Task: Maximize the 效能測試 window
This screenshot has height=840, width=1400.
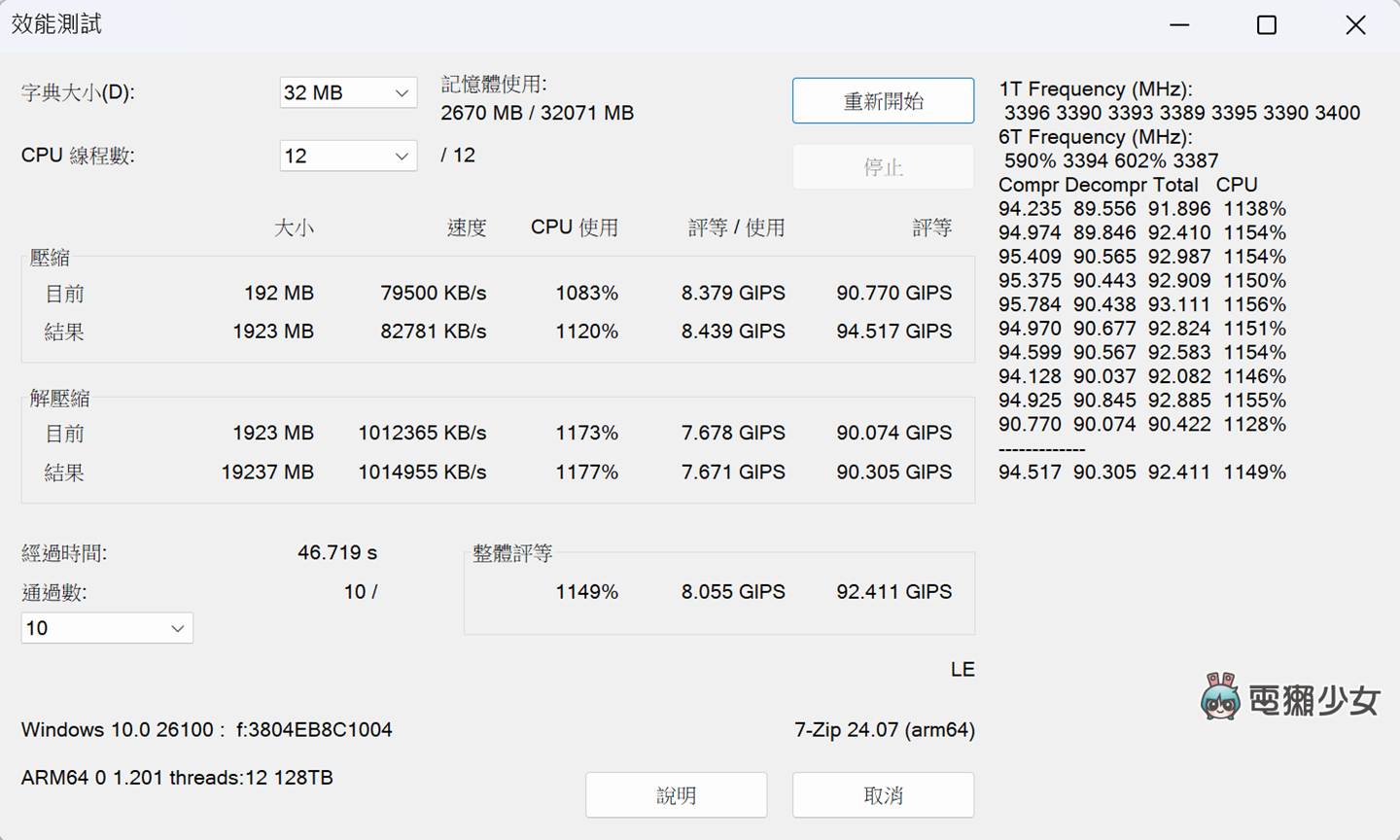Action: pyautogui.click(x=1267, y=25)
